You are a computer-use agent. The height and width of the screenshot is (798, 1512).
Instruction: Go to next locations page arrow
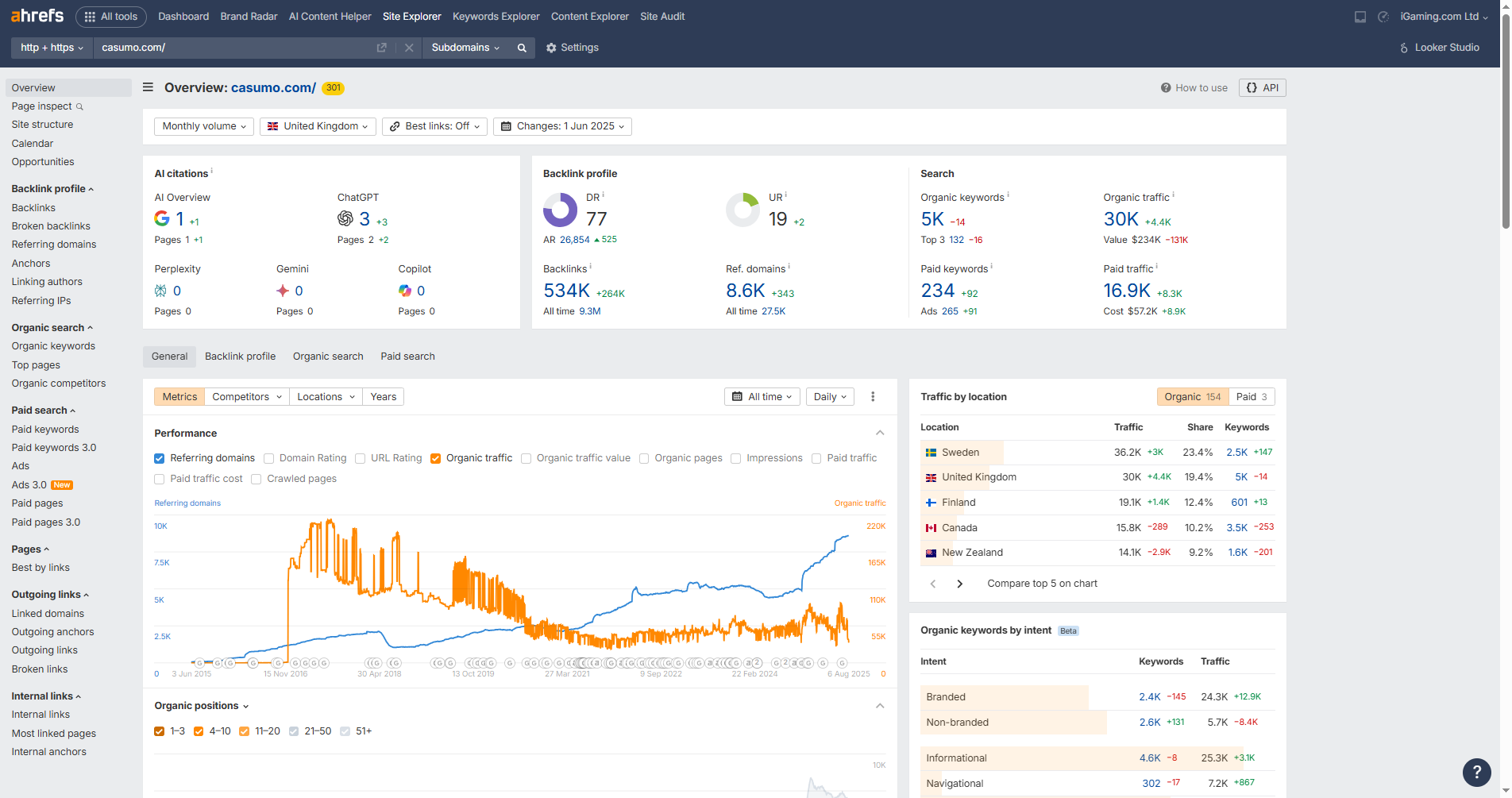pos(960,584)
